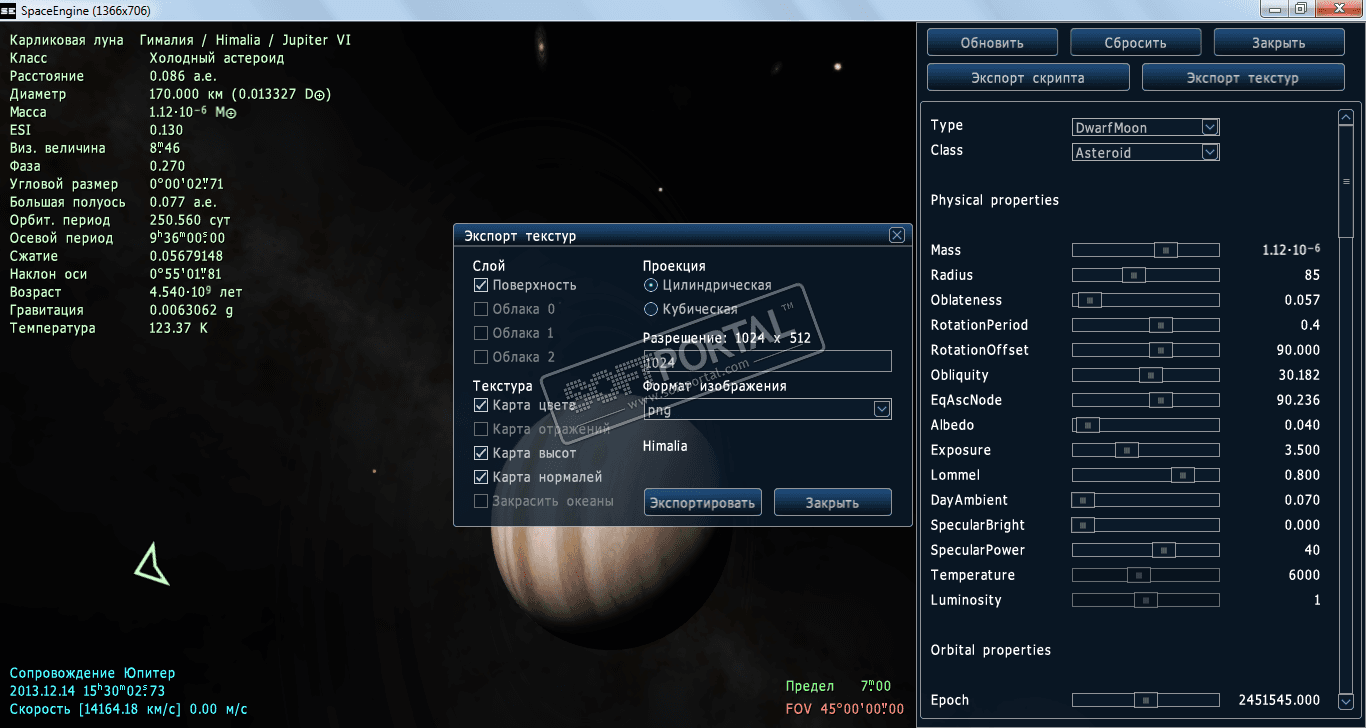Open the Type DwarfMoon dropdown
1366x728 pixels.
tap(1210, 127)
